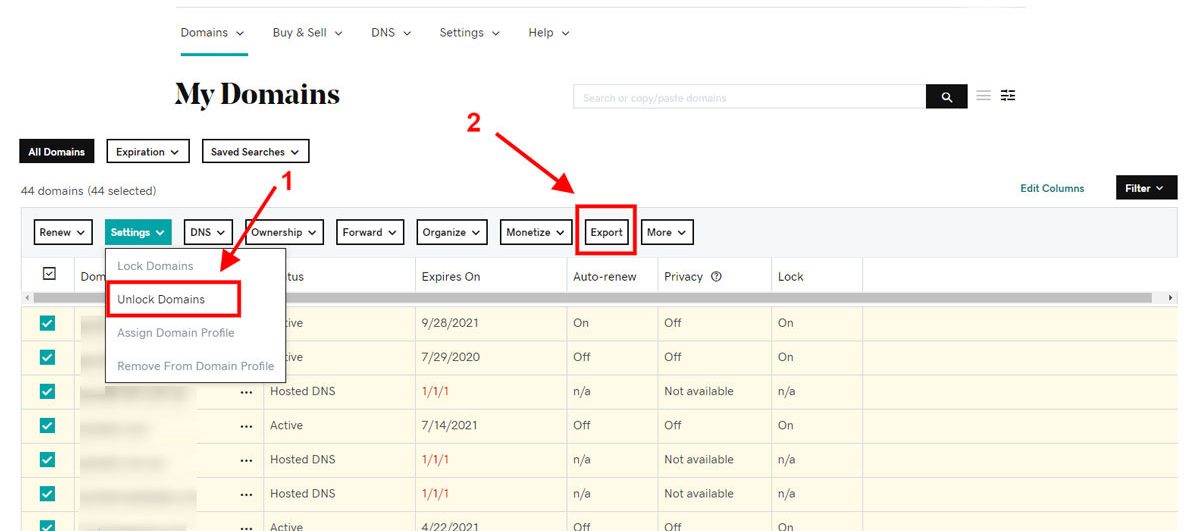Click the 7/29/2020 expiry cell
The width and height of the screenshot is (1200, 531).
(450, 357)
